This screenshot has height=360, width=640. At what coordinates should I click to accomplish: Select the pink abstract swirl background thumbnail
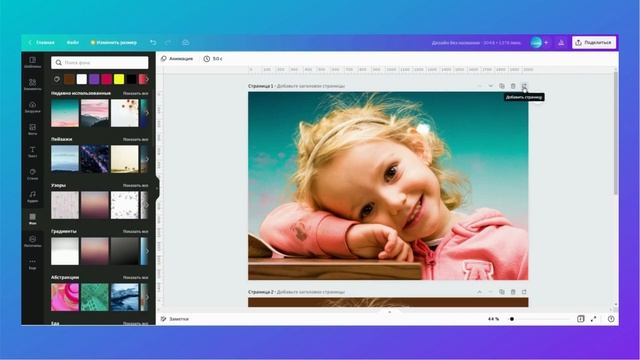click(65, 297)
